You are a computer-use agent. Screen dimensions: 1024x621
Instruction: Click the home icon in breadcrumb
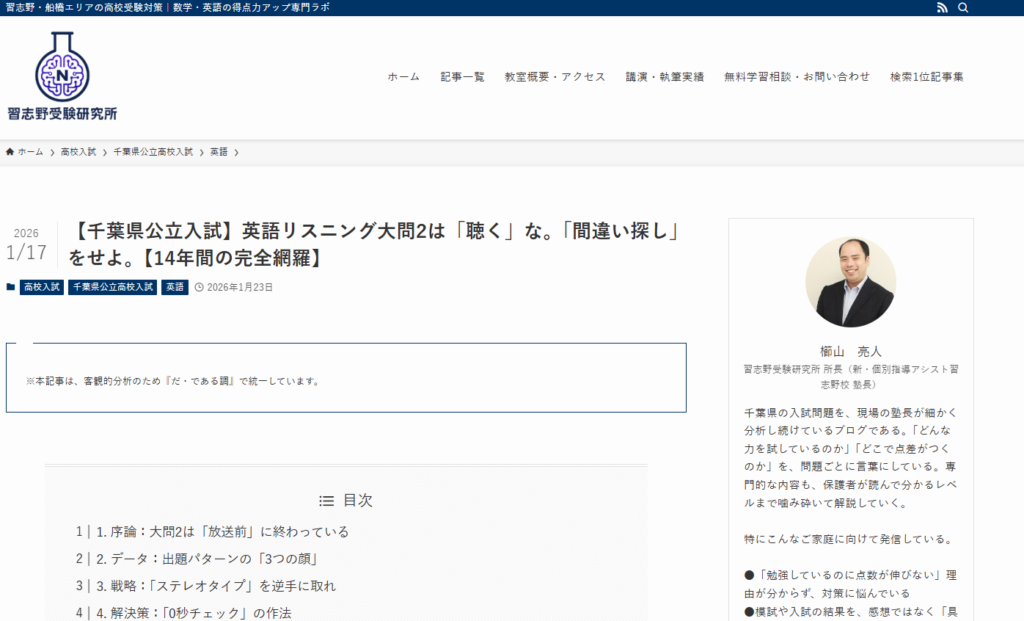pos(10,152)
